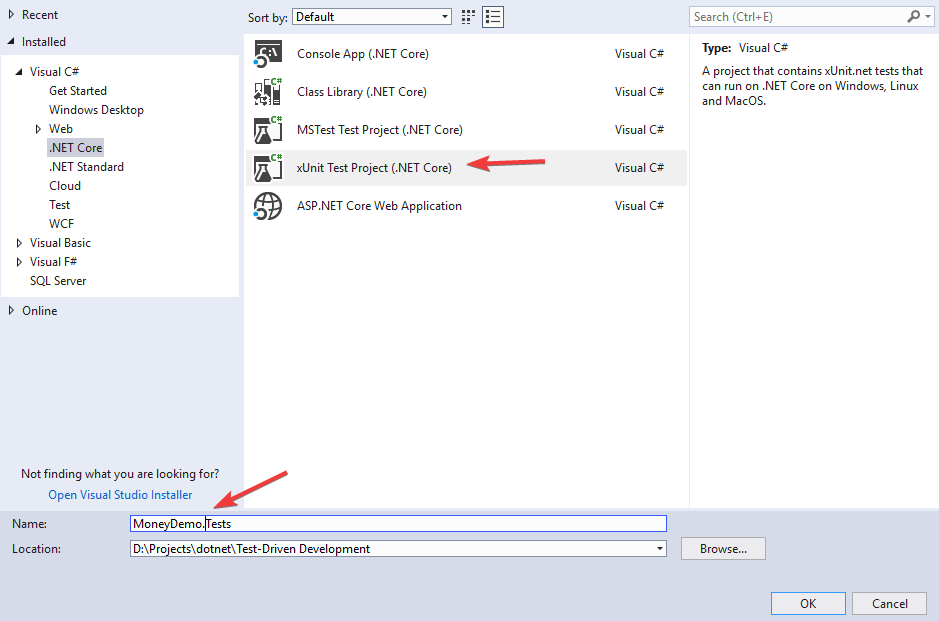Select ASP.NET Core Web Application name
Screen dimensions: 939x621
click(x=379, y=206)
